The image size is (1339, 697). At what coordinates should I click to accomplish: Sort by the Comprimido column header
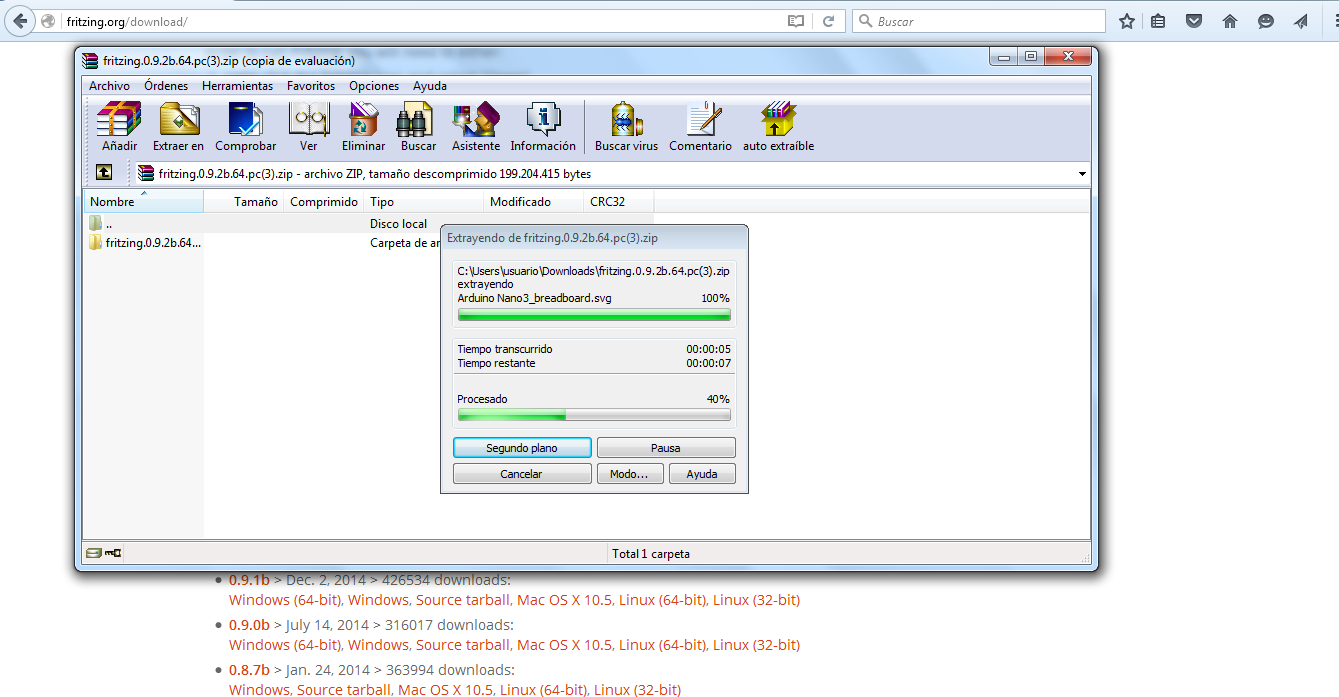point(324,201)
